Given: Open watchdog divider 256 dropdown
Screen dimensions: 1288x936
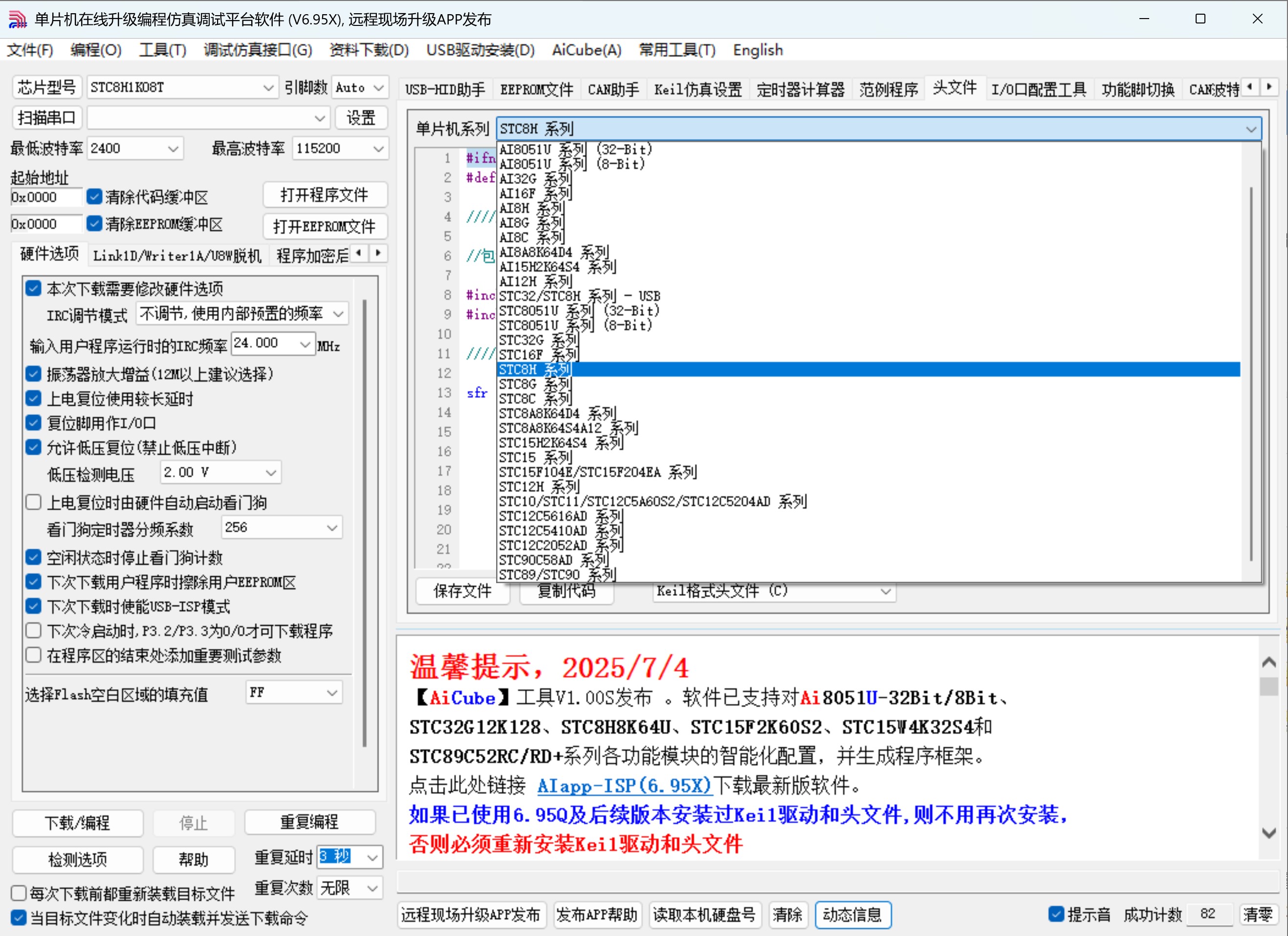Looking at the screenshot, I should (x=282, y=528).
